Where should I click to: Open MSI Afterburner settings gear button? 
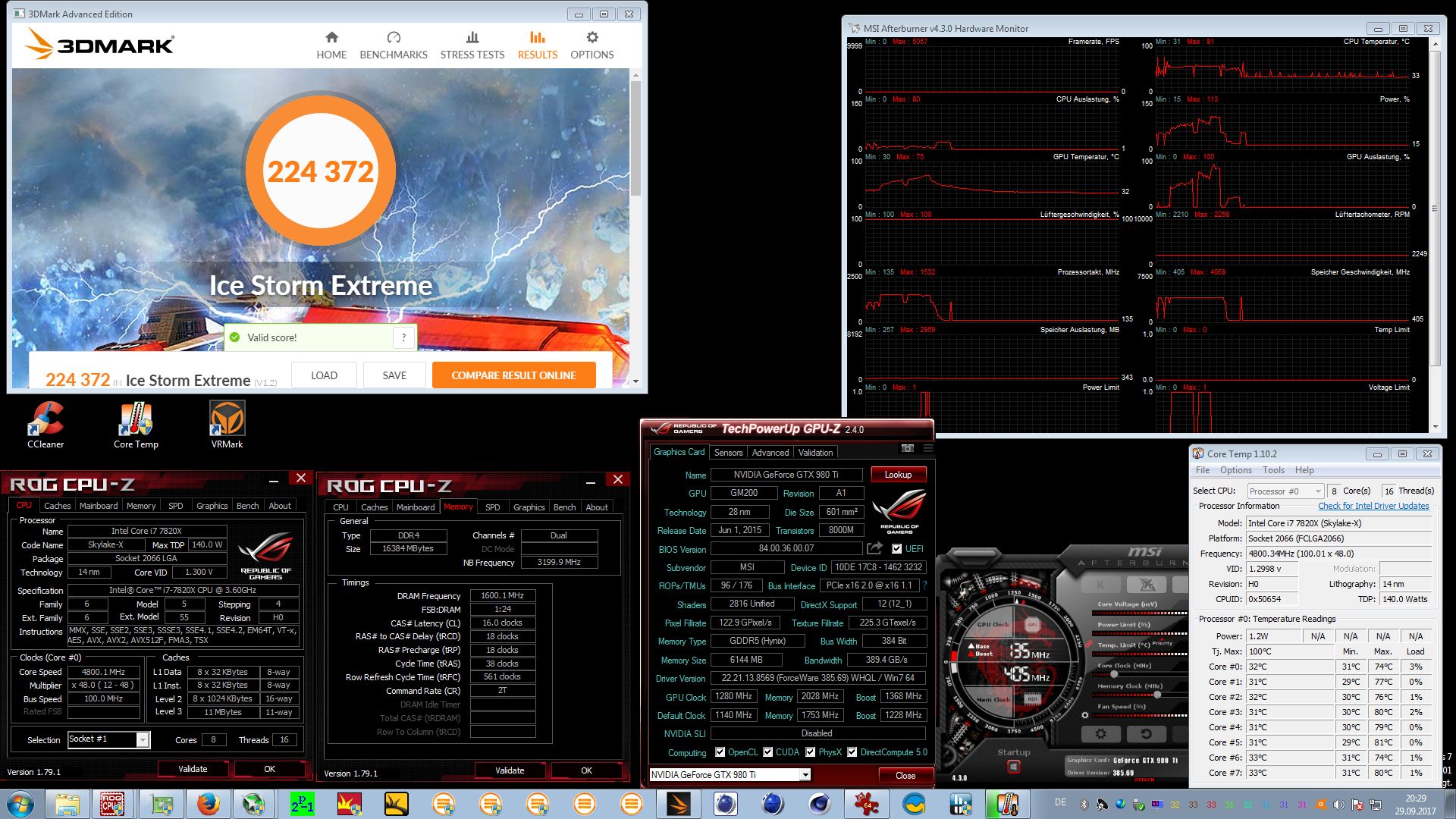click(1100, 733)
